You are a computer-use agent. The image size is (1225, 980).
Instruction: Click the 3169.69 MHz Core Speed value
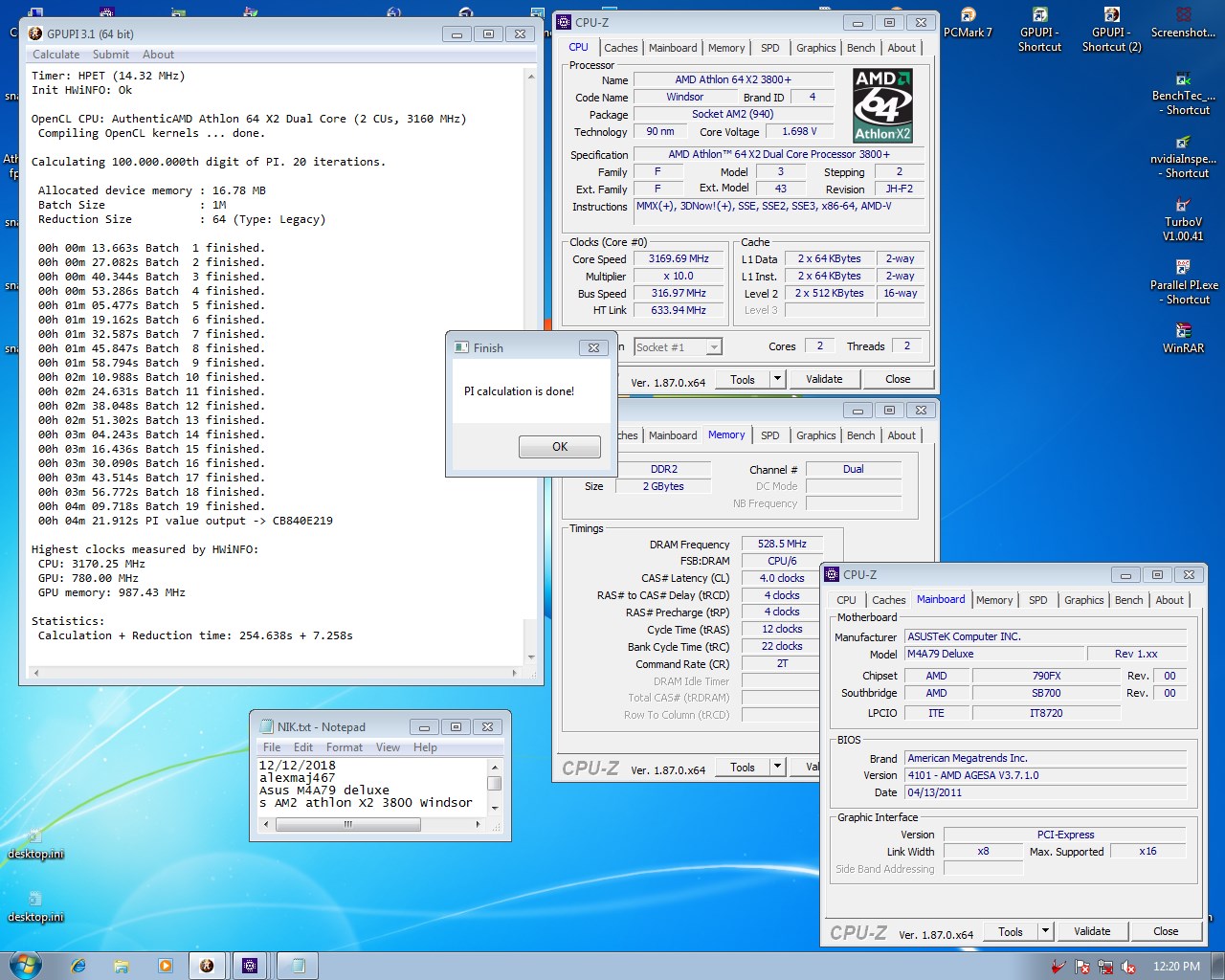(x=679, y=258)
